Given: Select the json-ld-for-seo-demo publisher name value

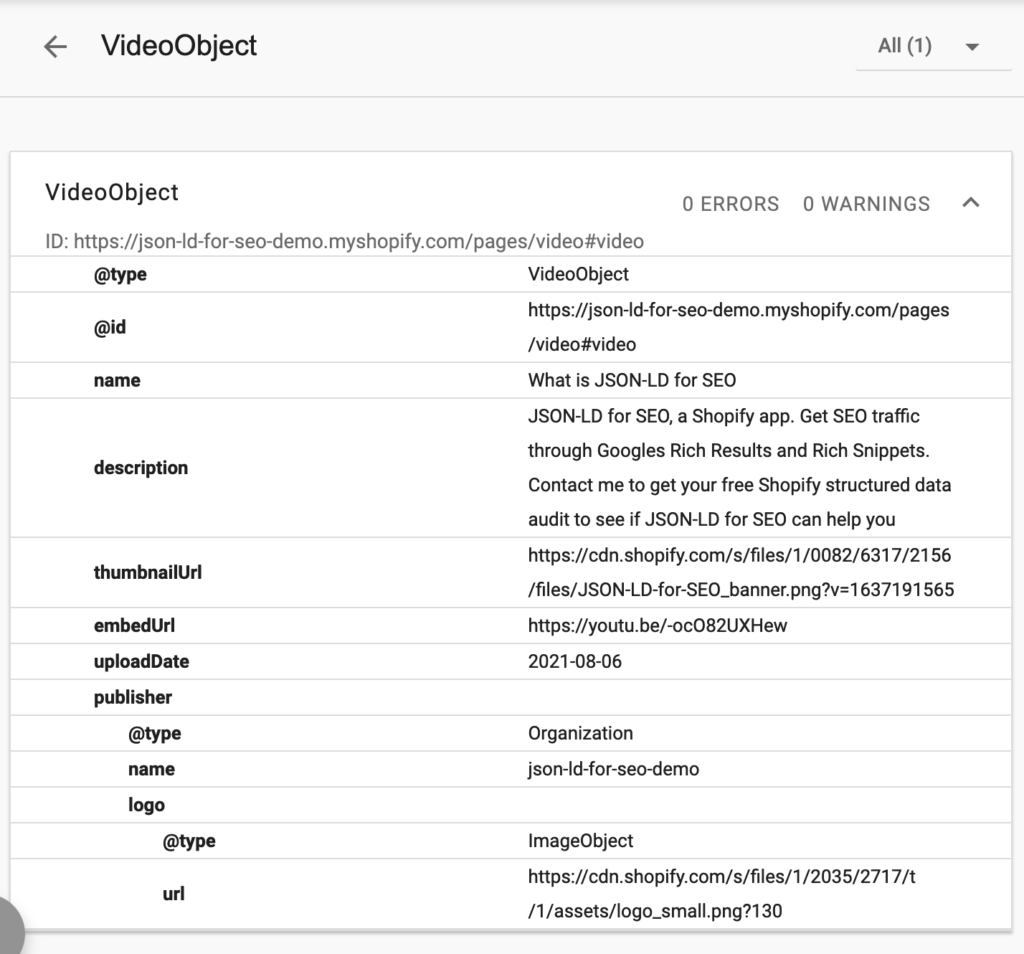Looking at the screenshot, I should pyautogui.click(x=613, y=769).
